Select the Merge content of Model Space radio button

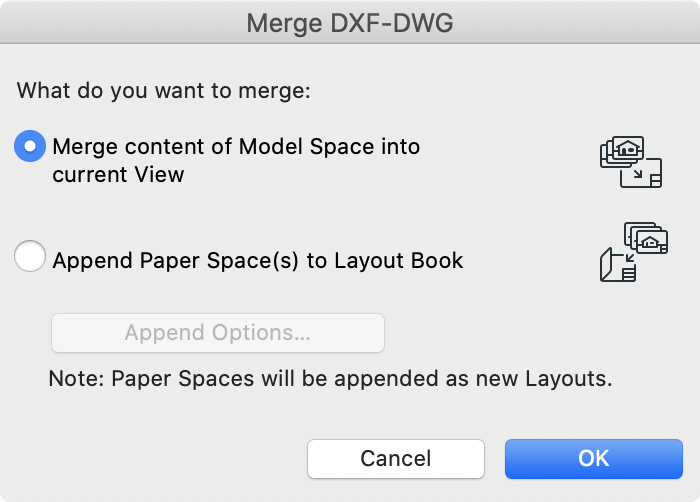30,146
